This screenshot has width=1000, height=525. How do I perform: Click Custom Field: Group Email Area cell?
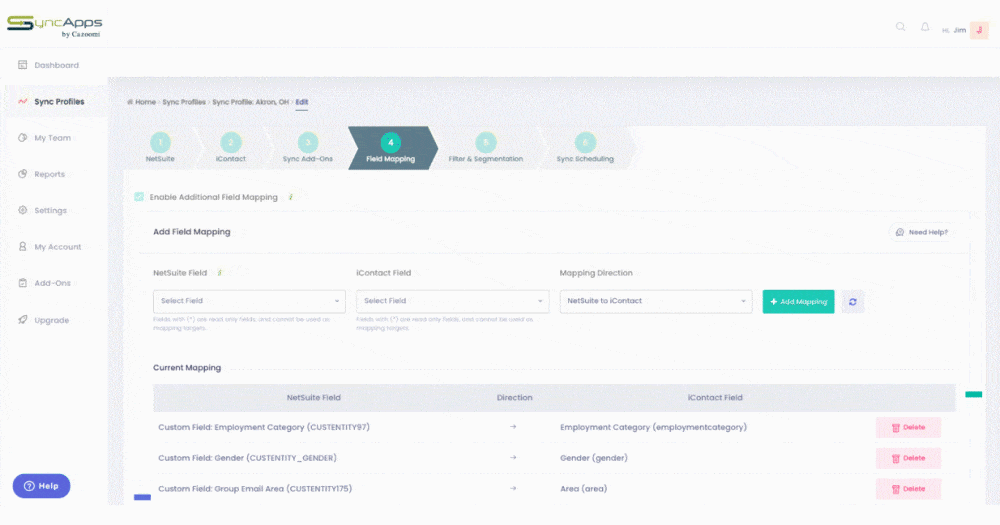click(255, 489)
